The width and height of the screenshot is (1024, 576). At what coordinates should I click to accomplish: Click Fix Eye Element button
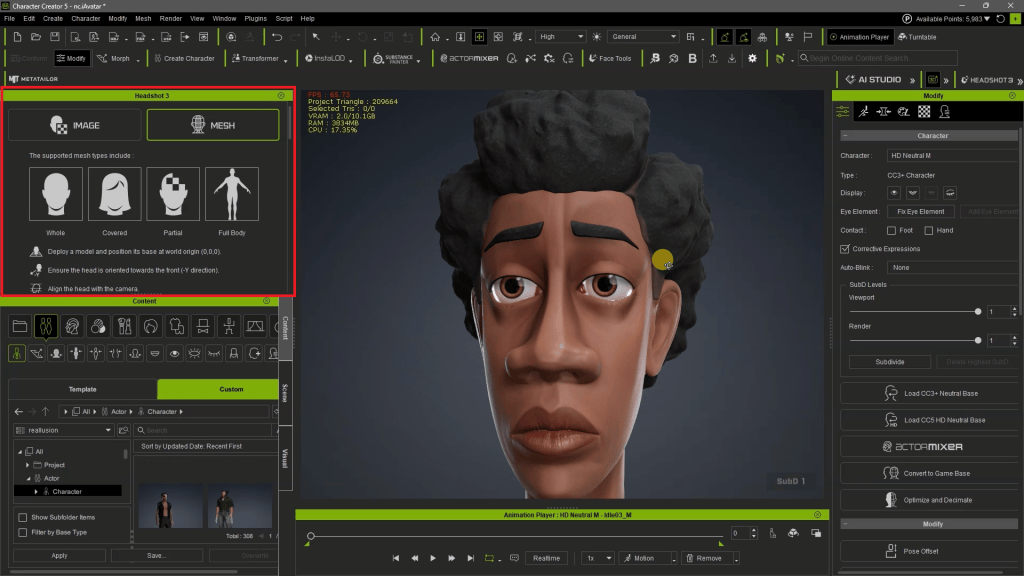(x=920, y=212)
